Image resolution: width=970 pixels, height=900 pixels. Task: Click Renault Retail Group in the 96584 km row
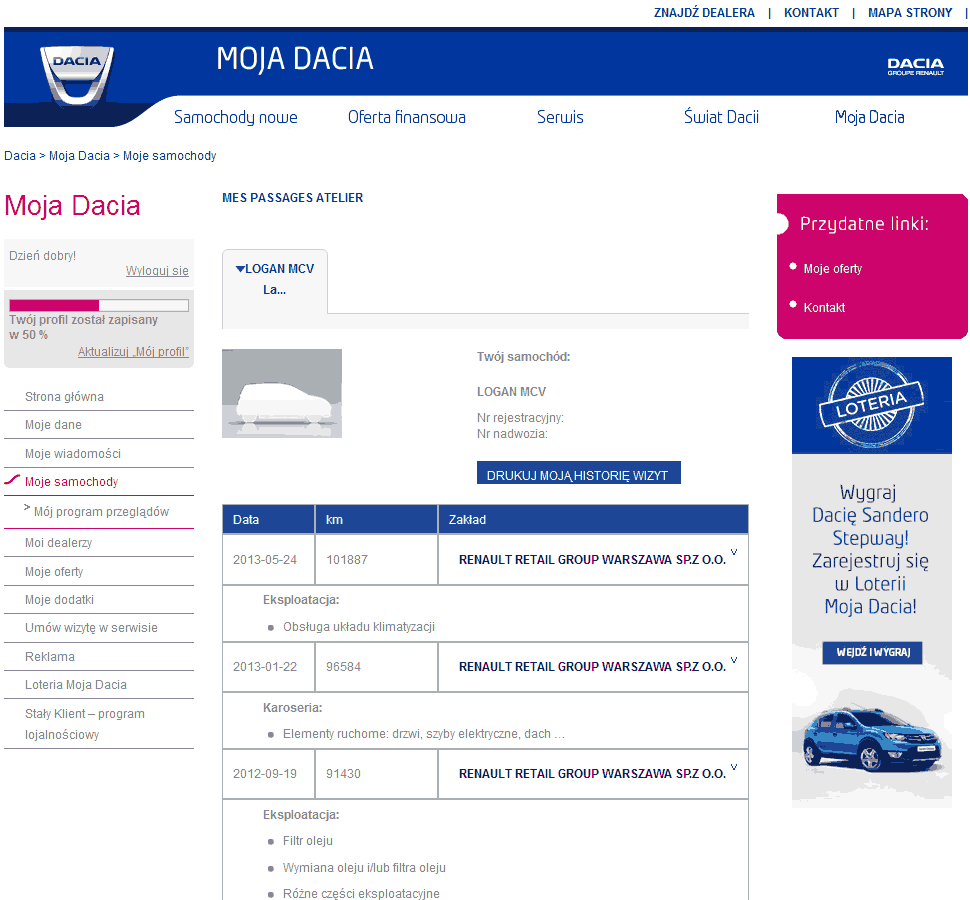(x=592, y=667)
